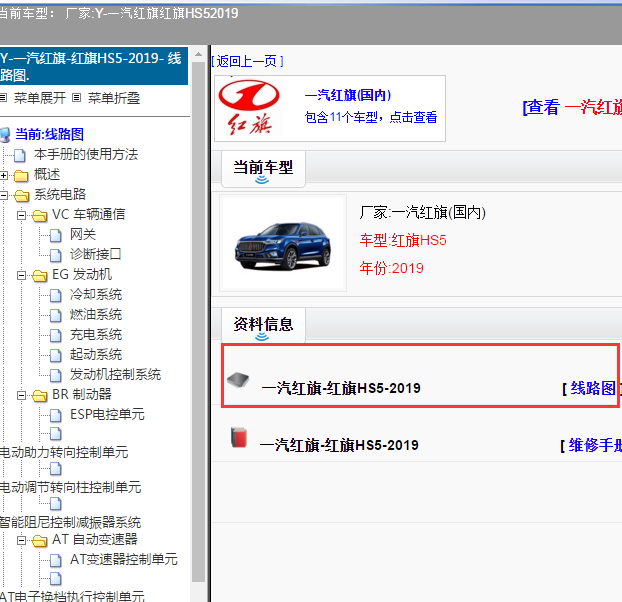Select AT变速器控制单元 in the tree
Image resolution: width=622 pixels, height=602 pixels.
[x=124, y=560]
